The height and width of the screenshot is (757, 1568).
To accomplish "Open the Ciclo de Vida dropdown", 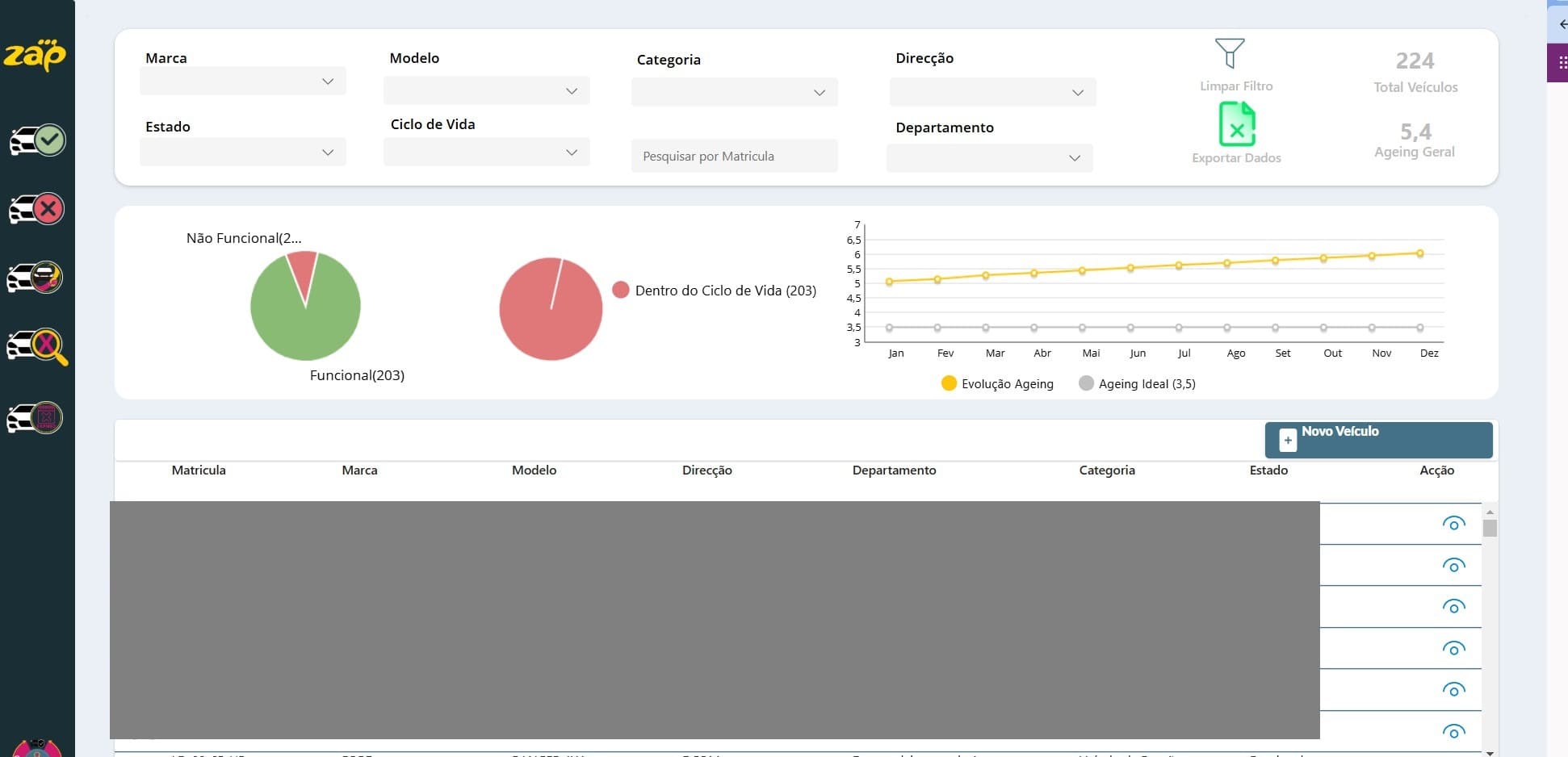I will click(x=487, y=152).
